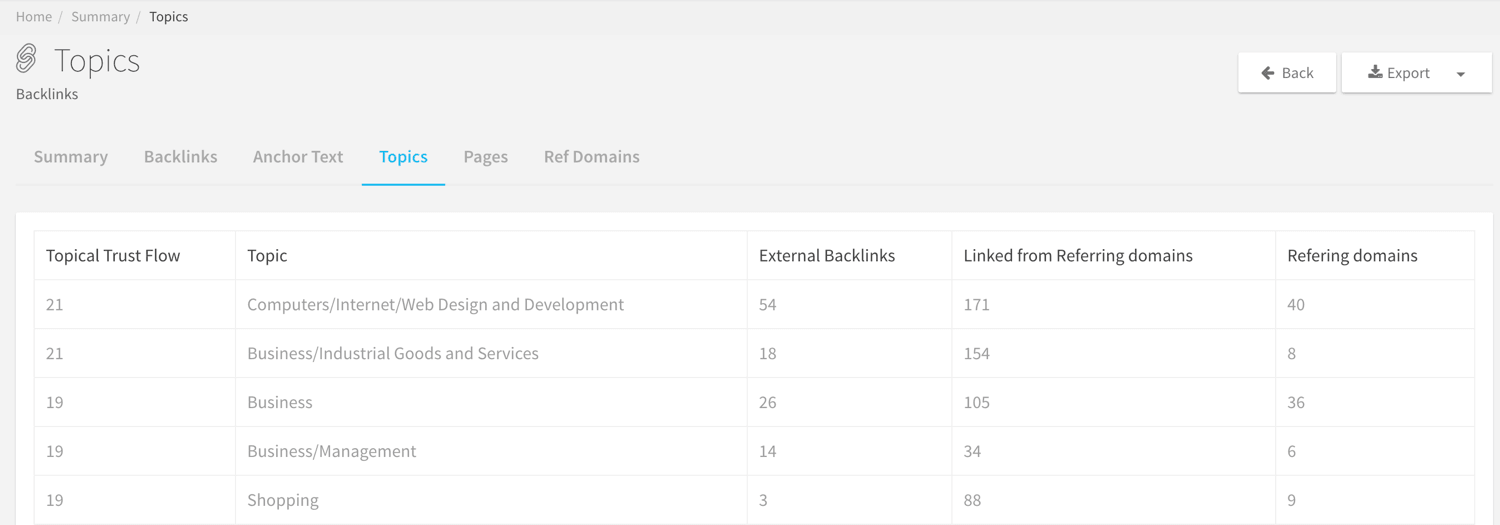The height and width of the screenshot is (525, 1500).
Task: Click the chain-link Topics icon
Action: point(27,59)
